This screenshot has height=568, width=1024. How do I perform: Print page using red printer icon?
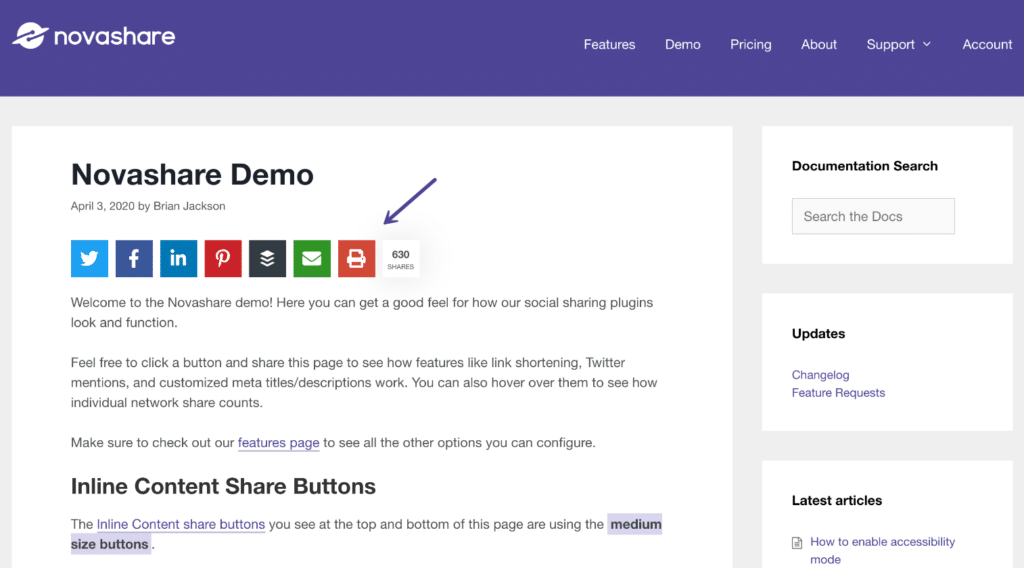coord(357,259)
